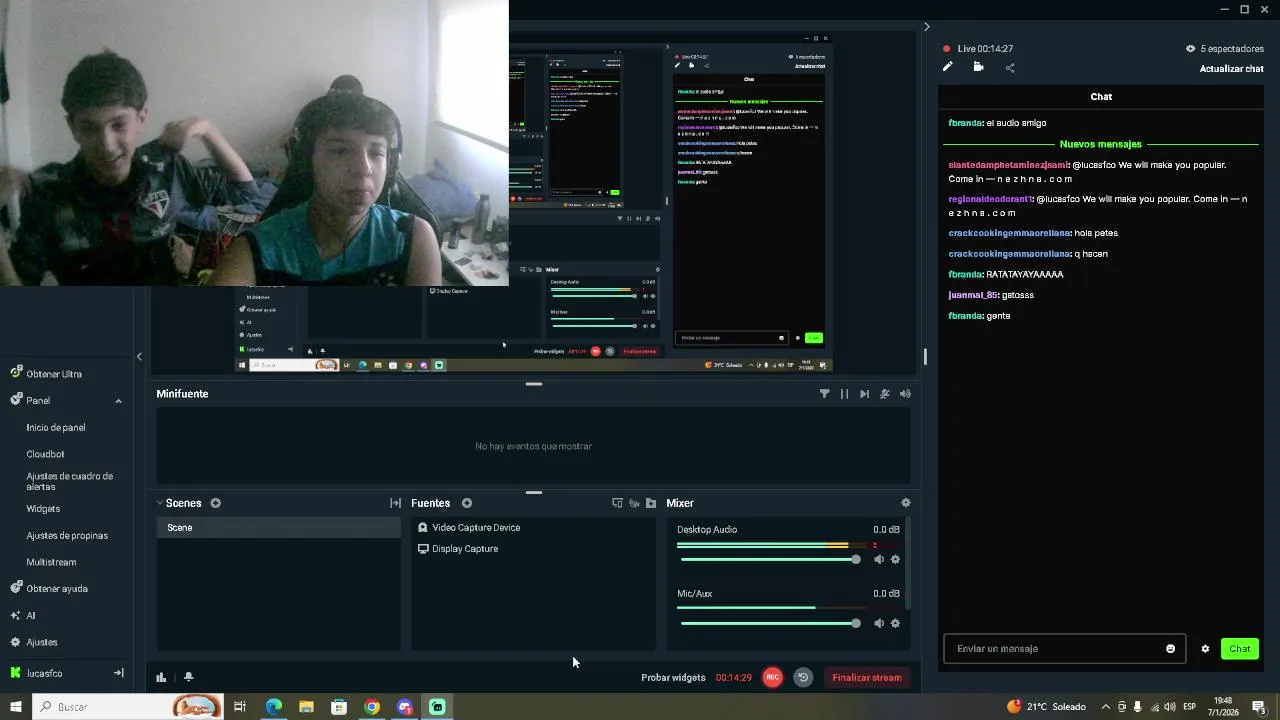The height and width of the screenshot is (720, 1280).
Task: Mute the Desktop Audio speaker icon
Action: click(x=879, y=560)
